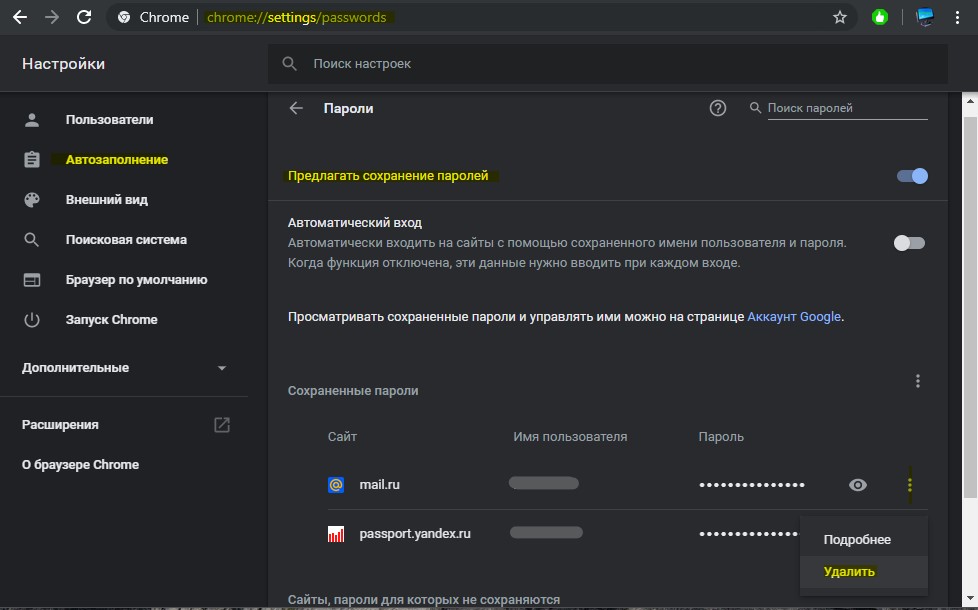Open the three-dot menu for Сохраненные пароли
Viewport: 978px width, 610px height.
[x=917, y=381]
